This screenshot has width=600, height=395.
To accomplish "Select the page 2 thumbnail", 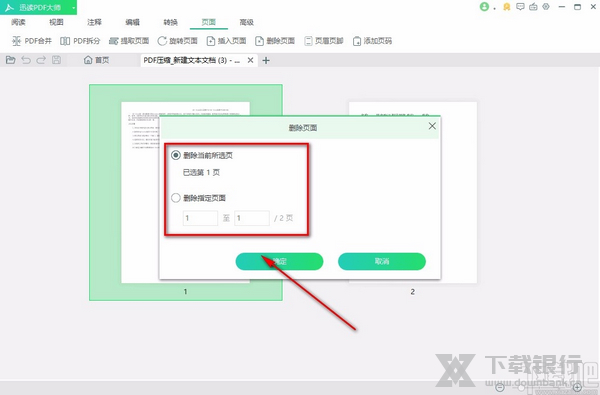I will point(413,193).
